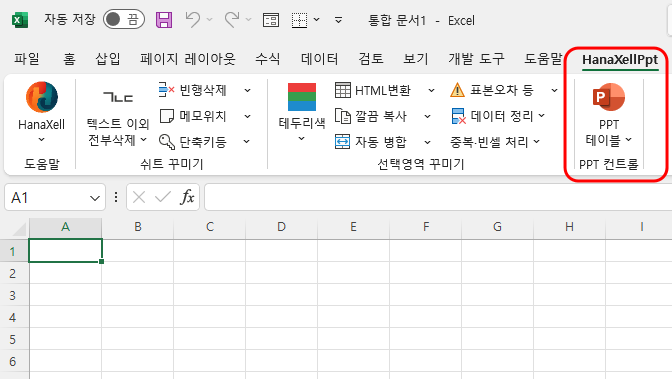Select column F header
This screenshot has height=379, width=672.
(x=426, y=227)
